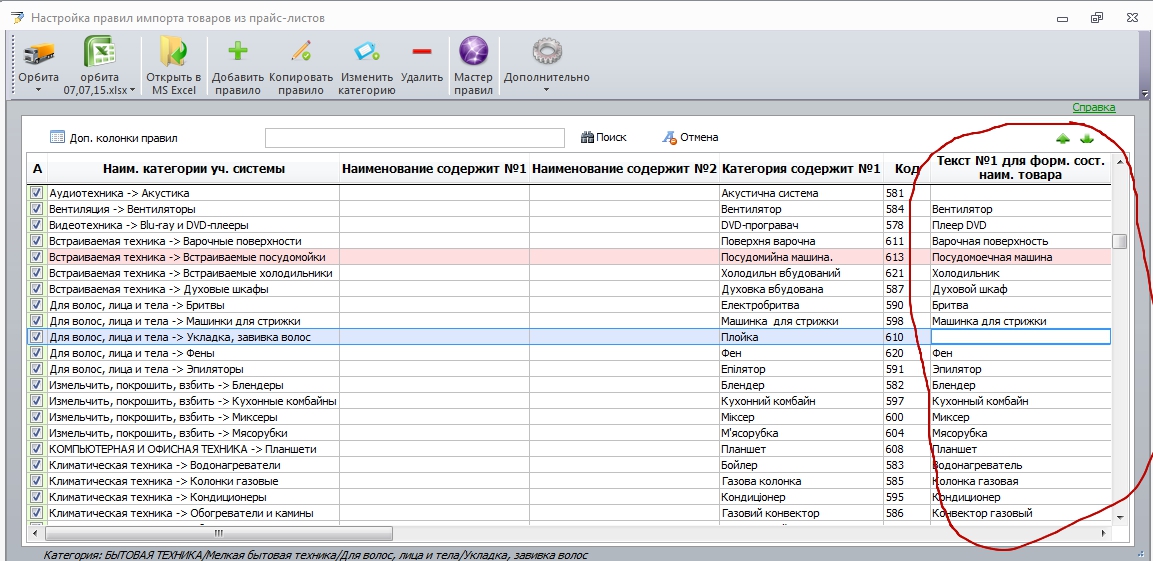Image resolution: width=1153 pixels, height=561 pixels.
Task: Open toolbar overflow options arrow
Action: 1144,93
